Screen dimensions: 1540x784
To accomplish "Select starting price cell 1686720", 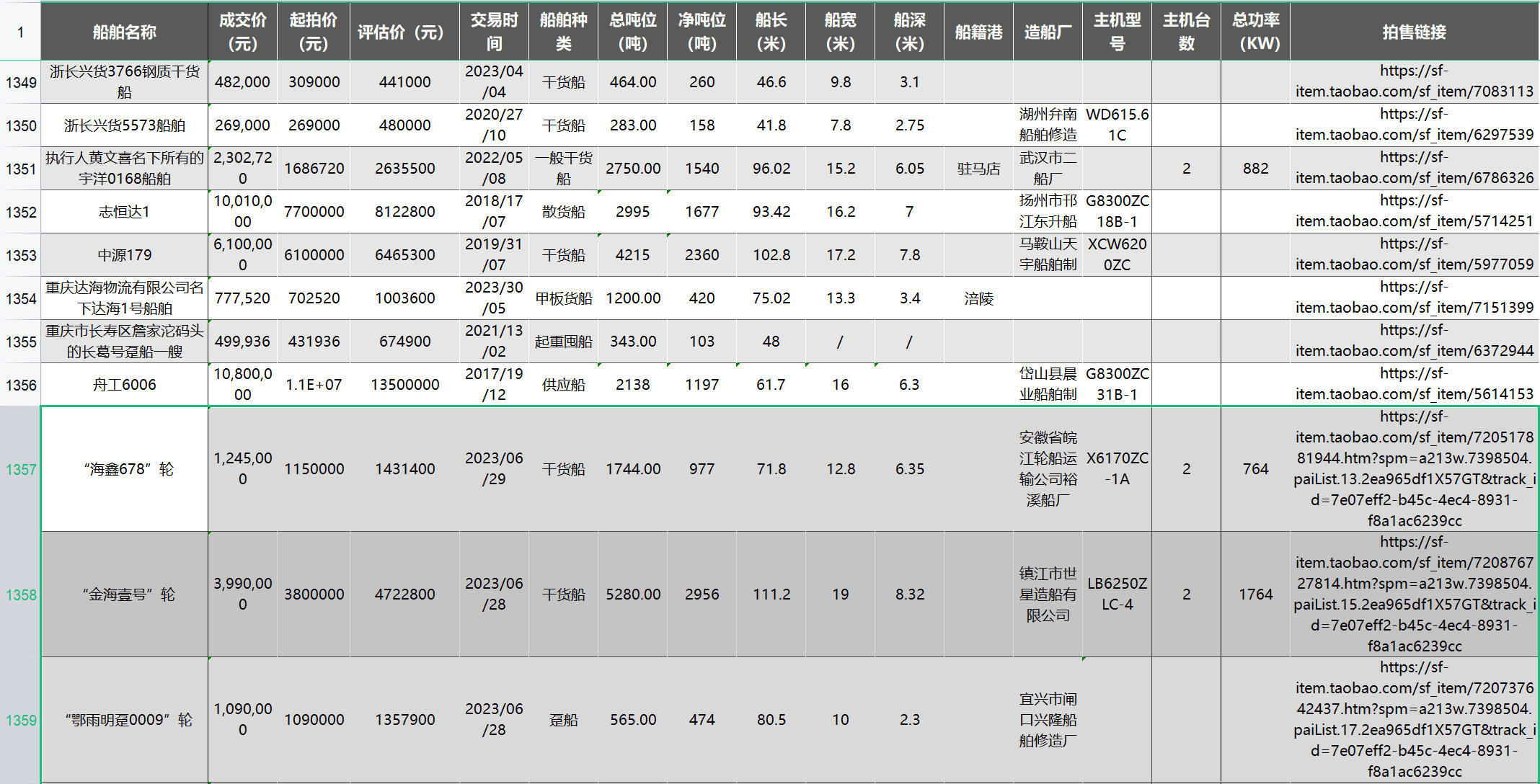I will 314,169.
